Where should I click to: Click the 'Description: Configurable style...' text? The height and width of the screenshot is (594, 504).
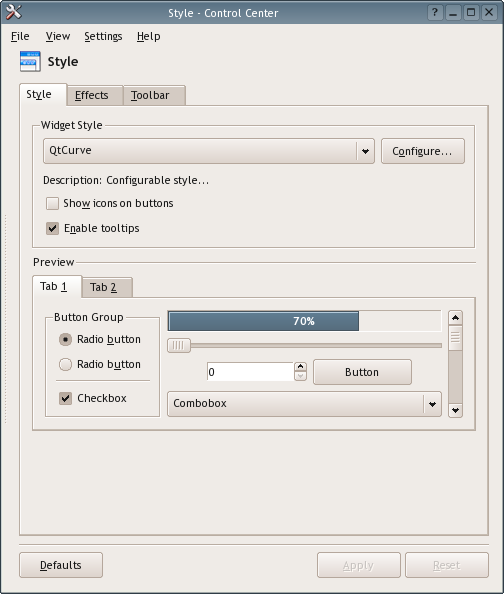(x=126, y=180)
